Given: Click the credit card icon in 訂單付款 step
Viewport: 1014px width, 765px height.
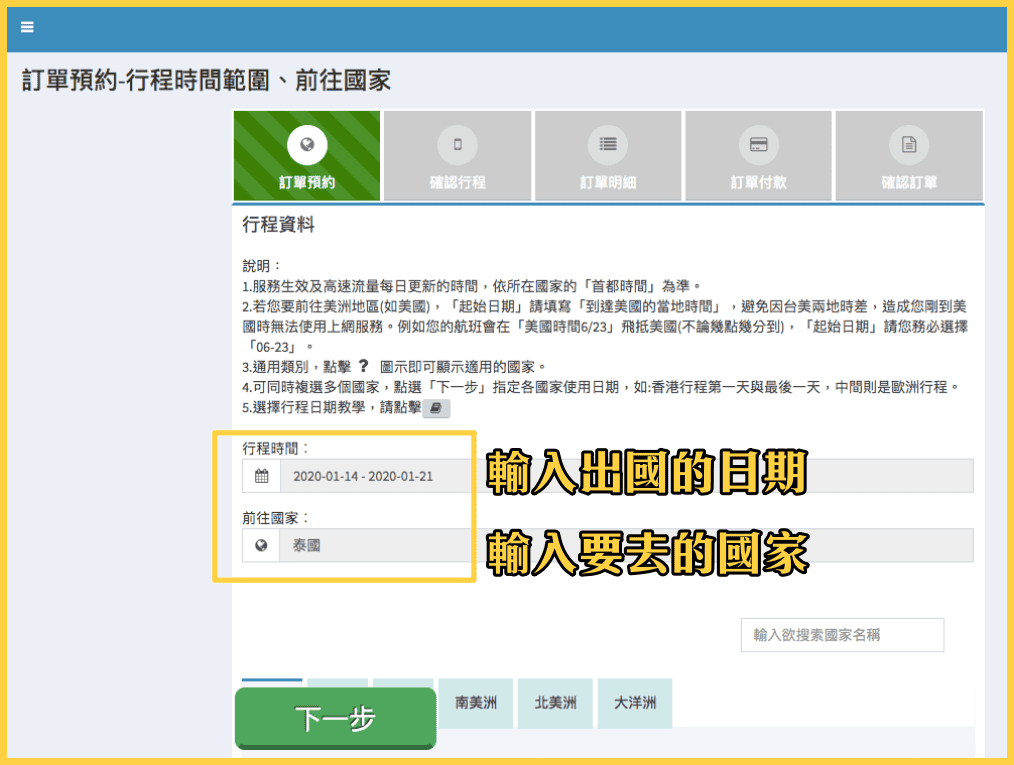Looking at the screenshot, I should (759, 144).
